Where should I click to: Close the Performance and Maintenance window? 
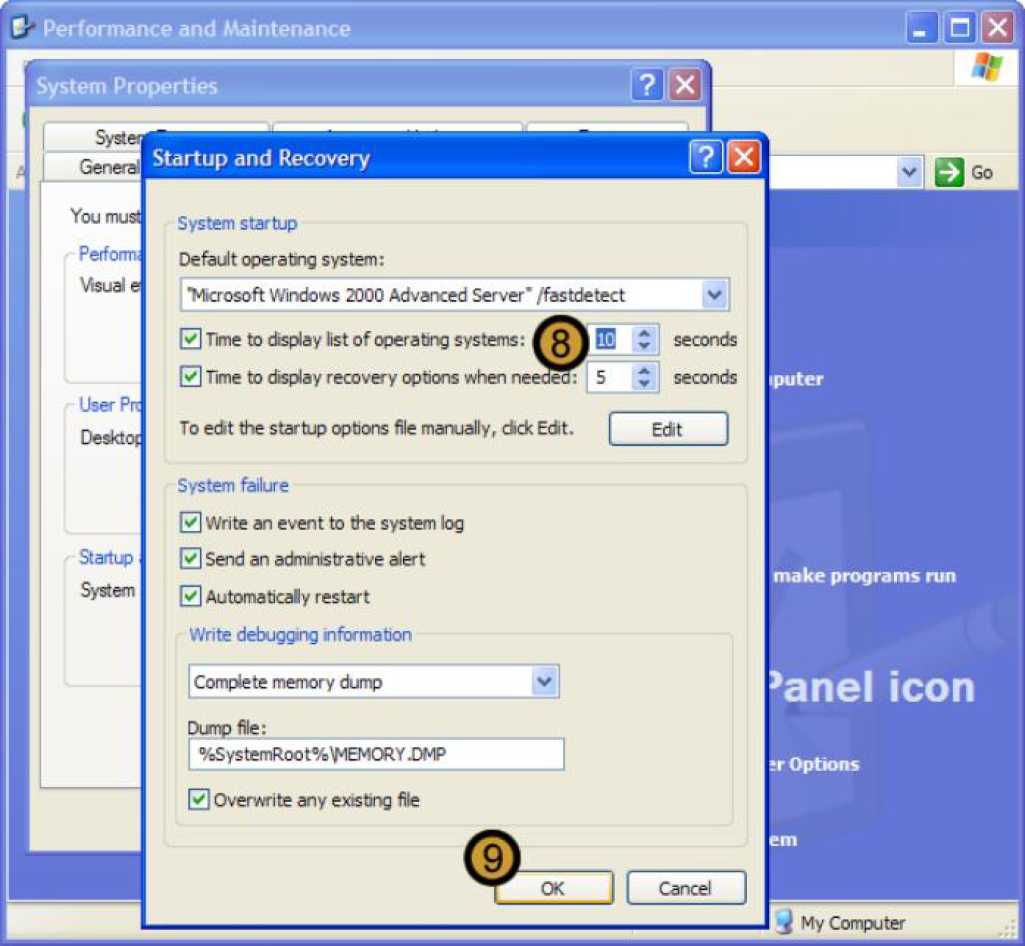click(x=998, y=28)
